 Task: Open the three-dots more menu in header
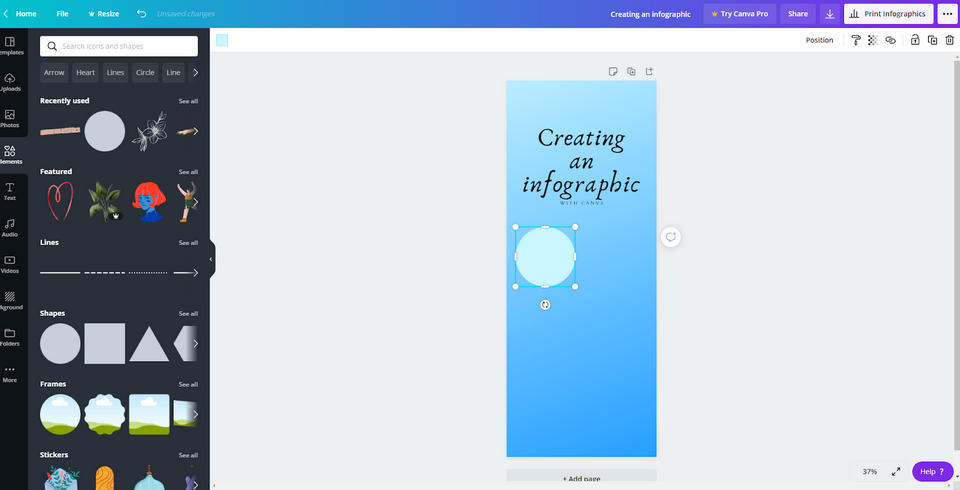click(x=947, y=13)
